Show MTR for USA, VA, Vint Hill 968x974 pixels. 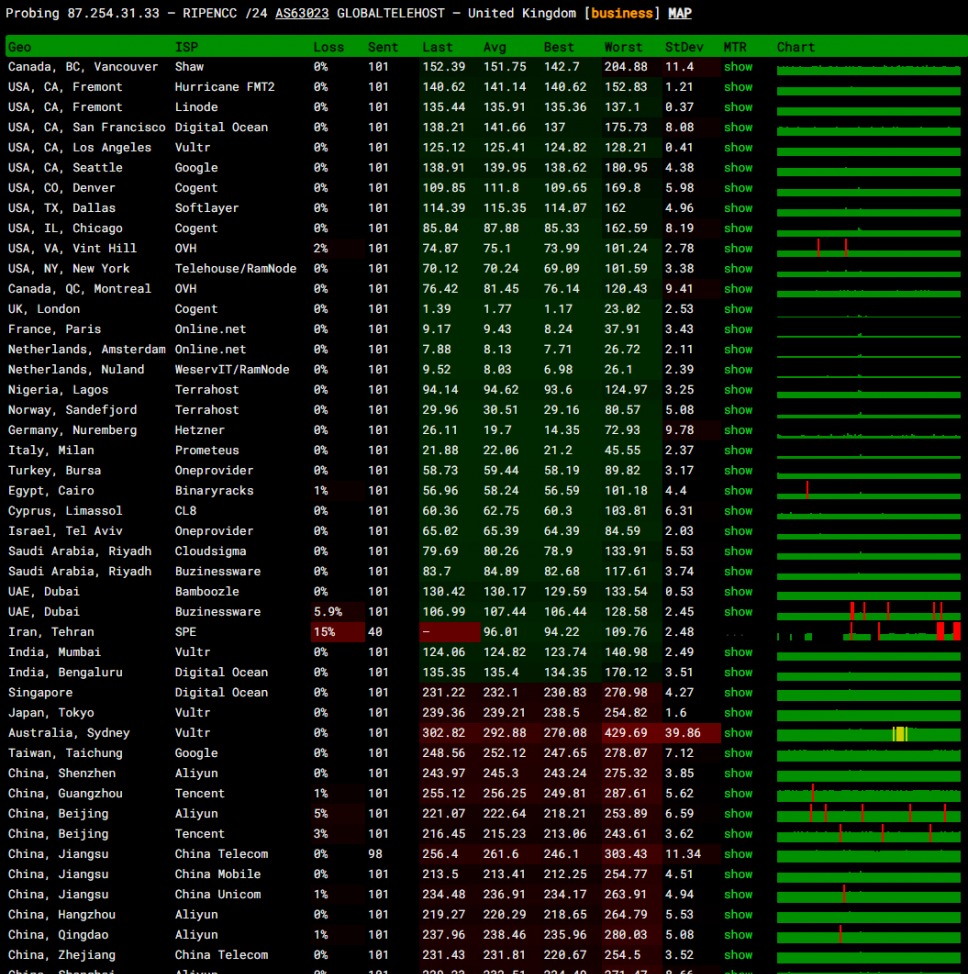click(738, 248)
